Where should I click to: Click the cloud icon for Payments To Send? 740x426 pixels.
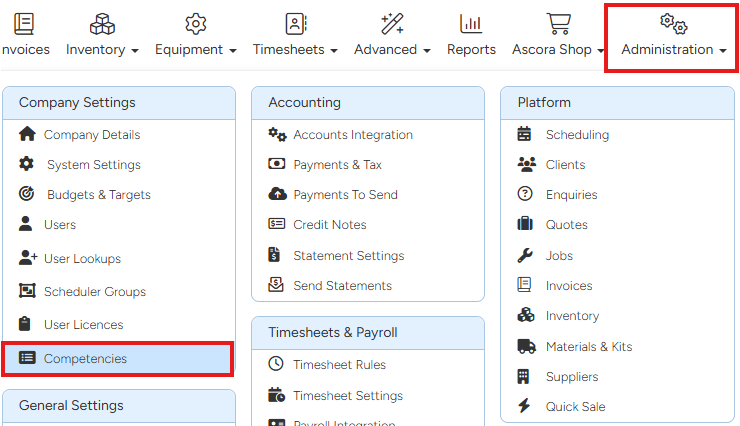point(277,195)
